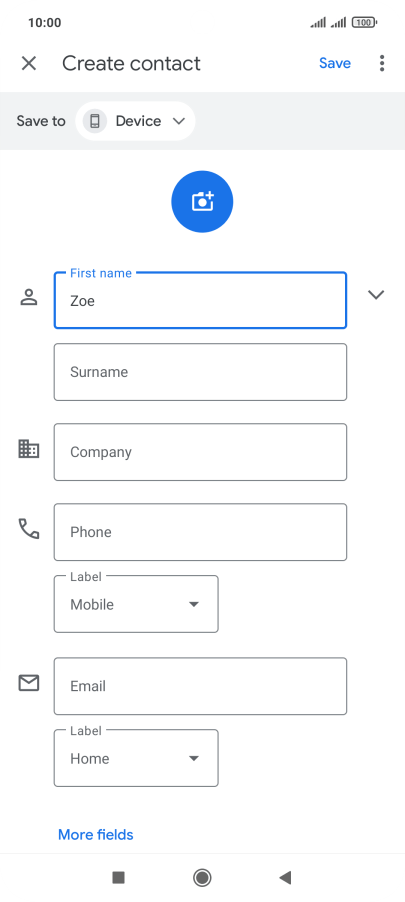Tap the company building icon

click(x=29, y=449)
